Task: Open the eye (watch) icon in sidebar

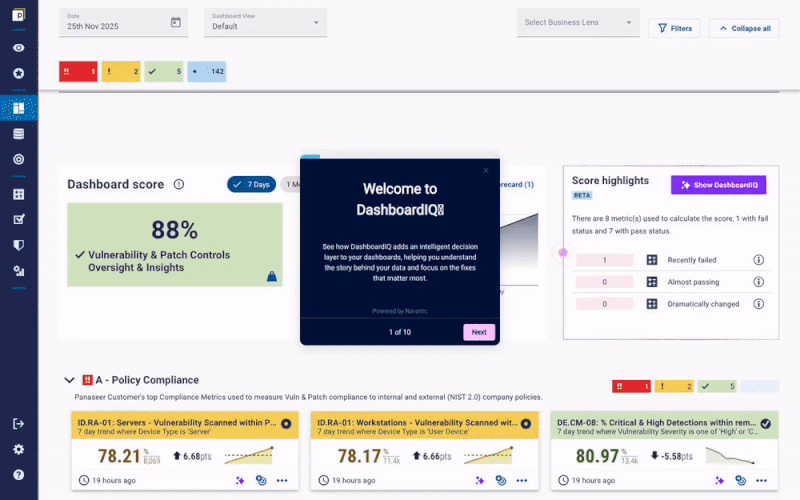Action: click(x=19, y=48)
